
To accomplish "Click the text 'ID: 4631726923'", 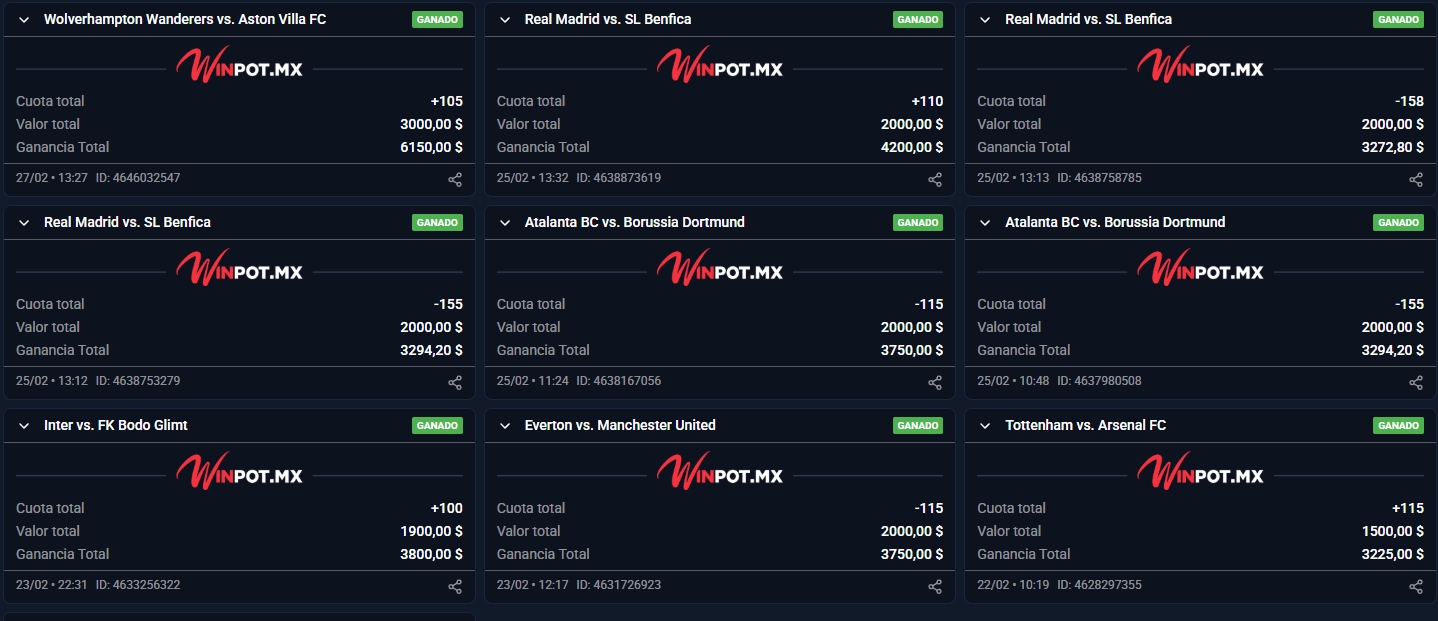I will 618,585.
